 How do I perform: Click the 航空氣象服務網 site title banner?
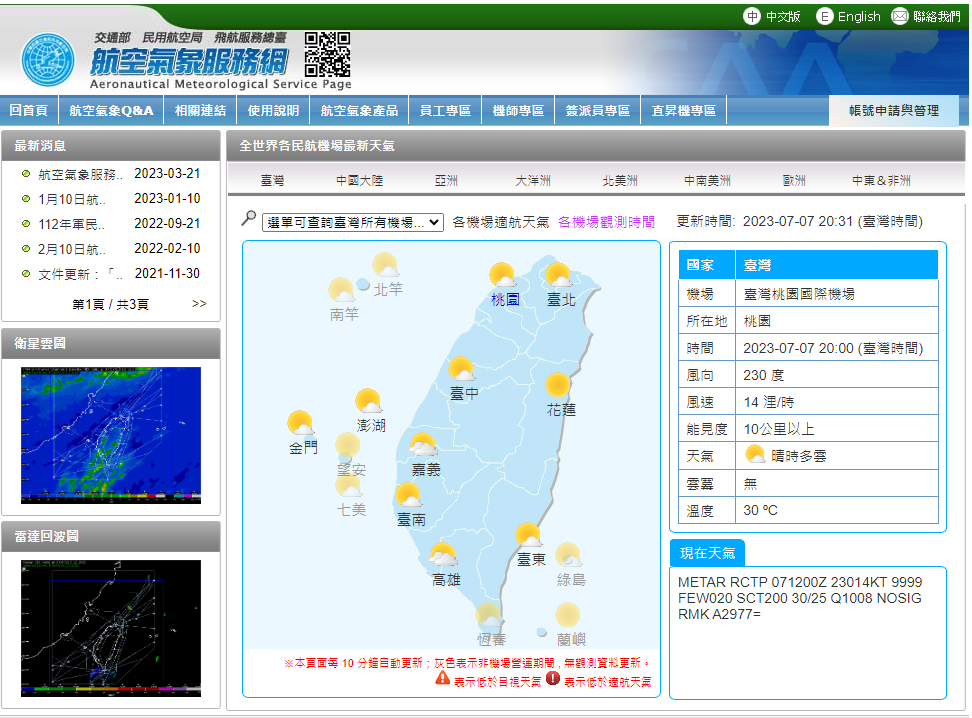coord(189,61)
